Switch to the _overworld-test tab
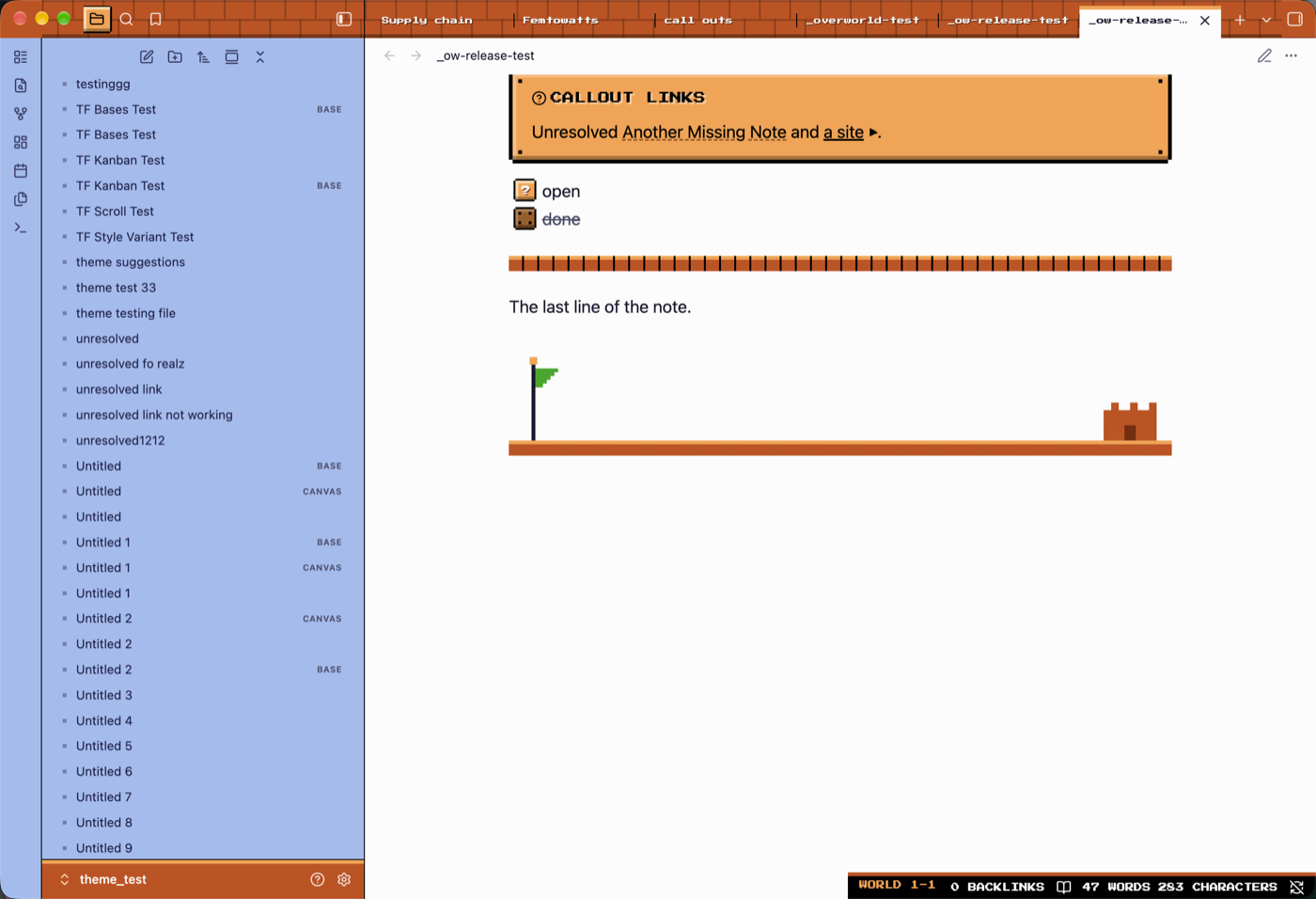1316x899 pixels. tap(862, 20)
